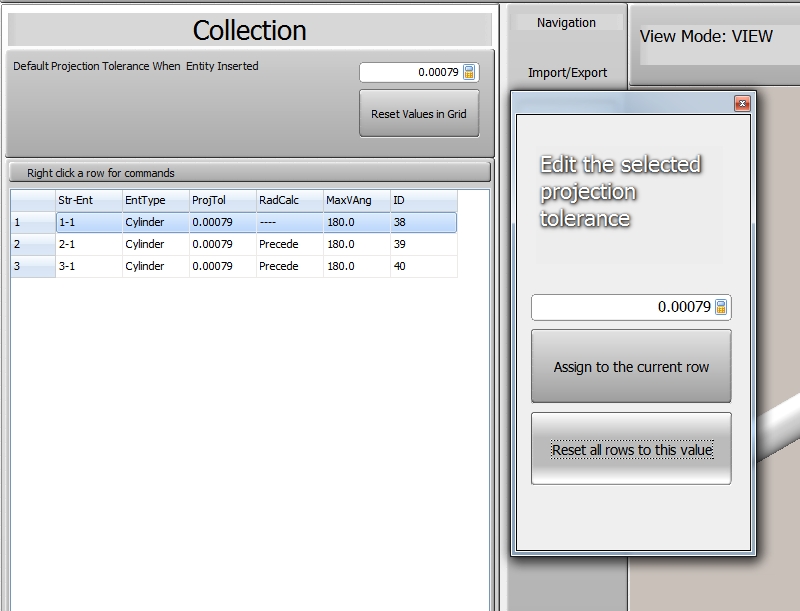The height and width of the screenshot is (611, 800).
Task: Click Assign to the current row
Action: (631, 367)
